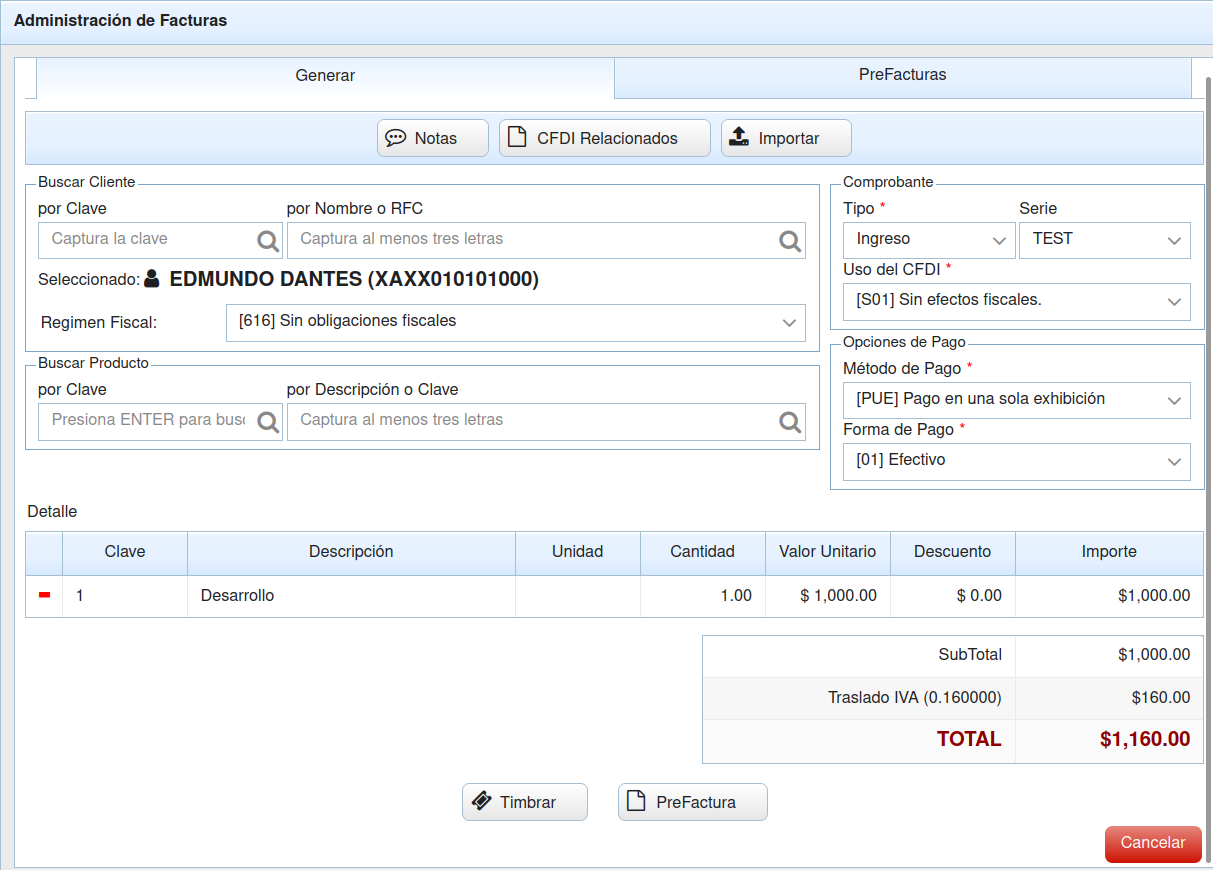The width and height of the screenshot is (1213, 870).
Task: Click the quantity cell '1.00'
Action: tap(703, 596)
